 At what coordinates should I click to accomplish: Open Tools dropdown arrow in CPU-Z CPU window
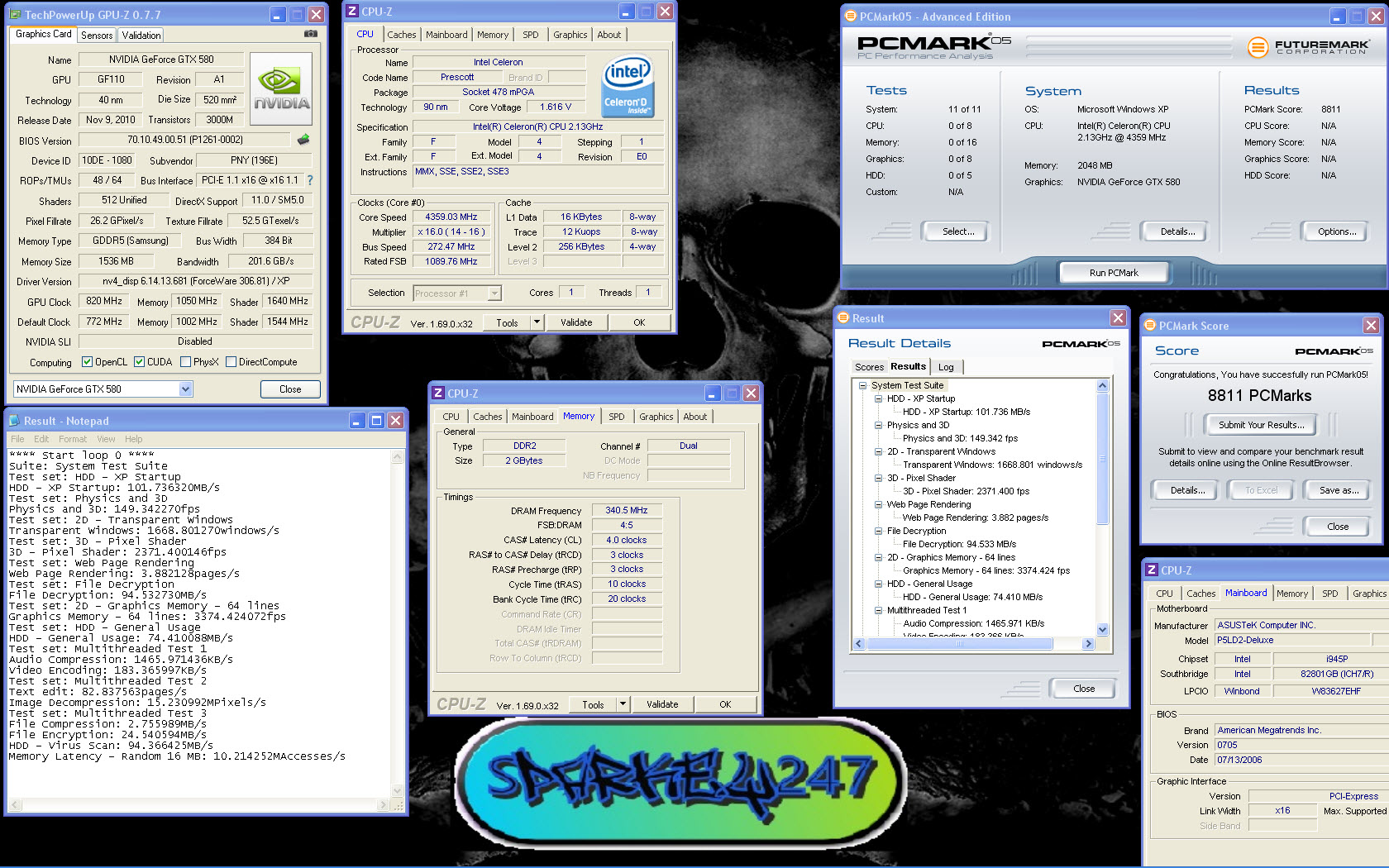coord(537,322)
